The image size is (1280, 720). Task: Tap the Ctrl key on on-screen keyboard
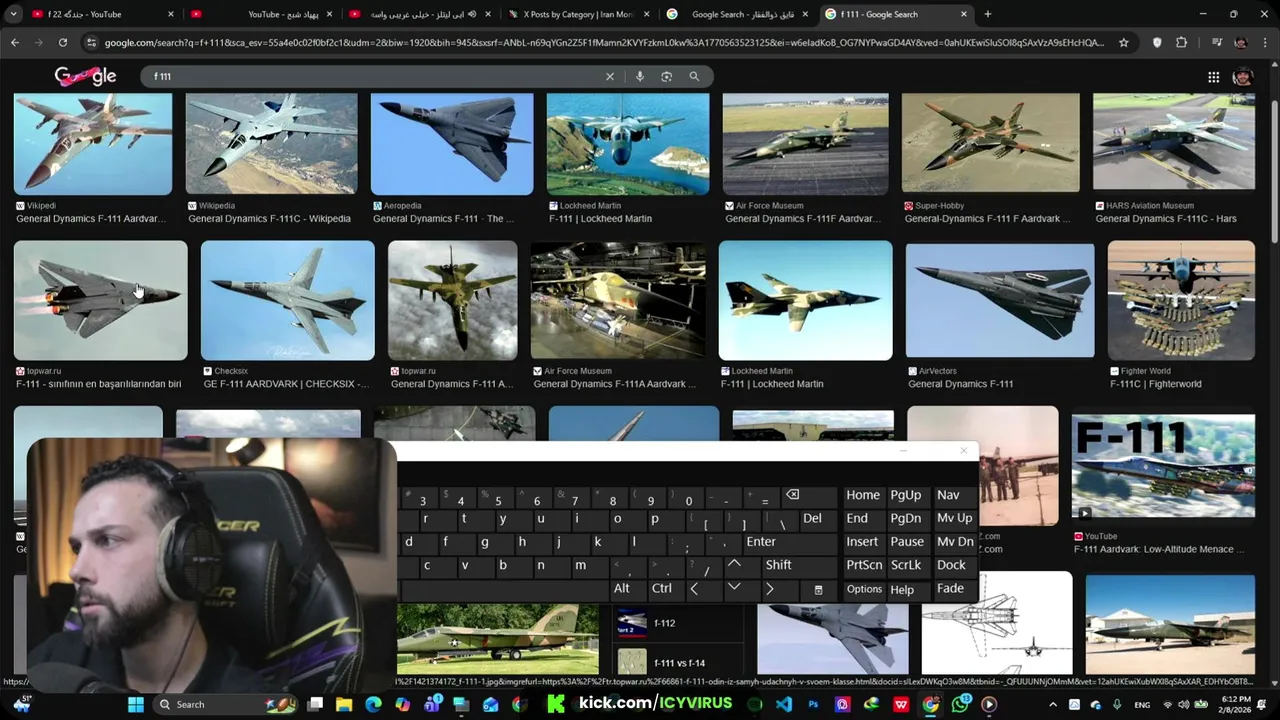[662, 588]
